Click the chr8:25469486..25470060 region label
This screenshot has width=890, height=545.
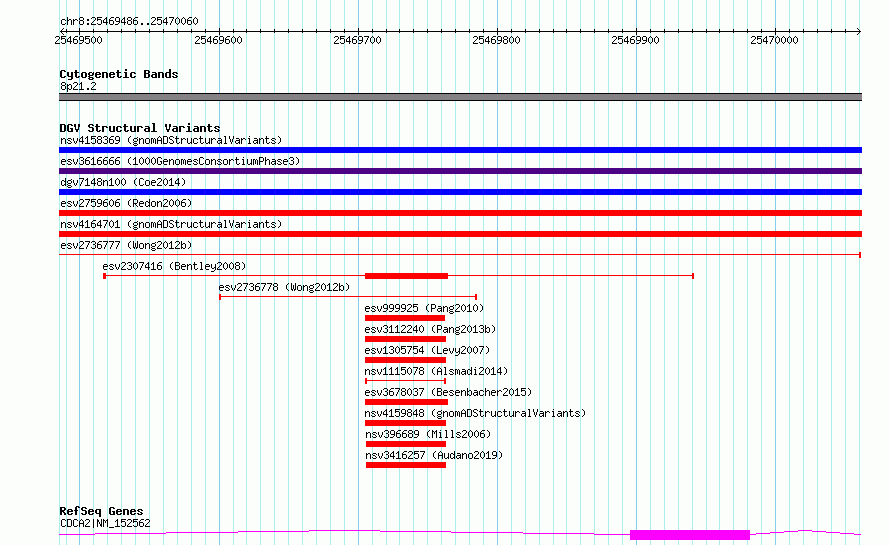click(129, 21)
